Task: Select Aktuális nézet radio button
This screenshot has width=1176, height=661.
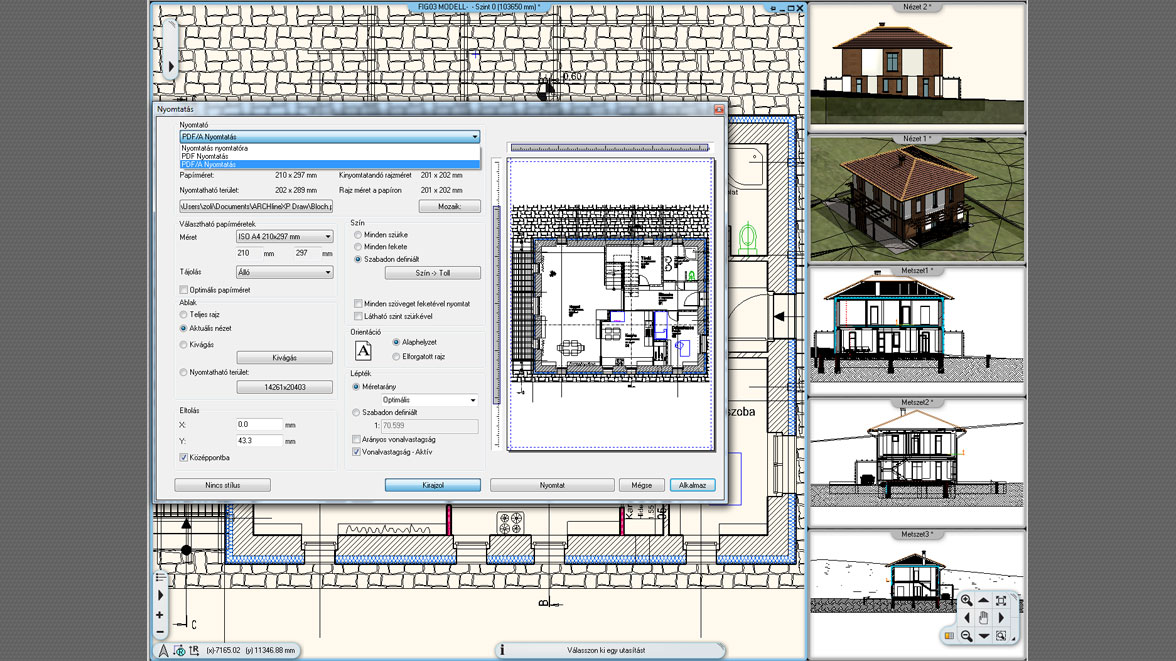Action: 184,328
